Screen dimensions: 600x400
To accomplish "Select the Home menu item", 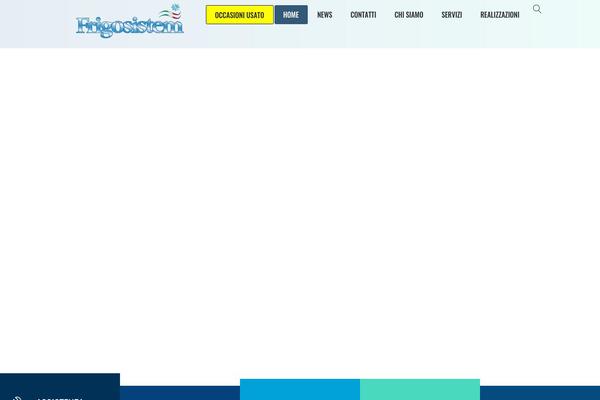I will click(291, 15).
